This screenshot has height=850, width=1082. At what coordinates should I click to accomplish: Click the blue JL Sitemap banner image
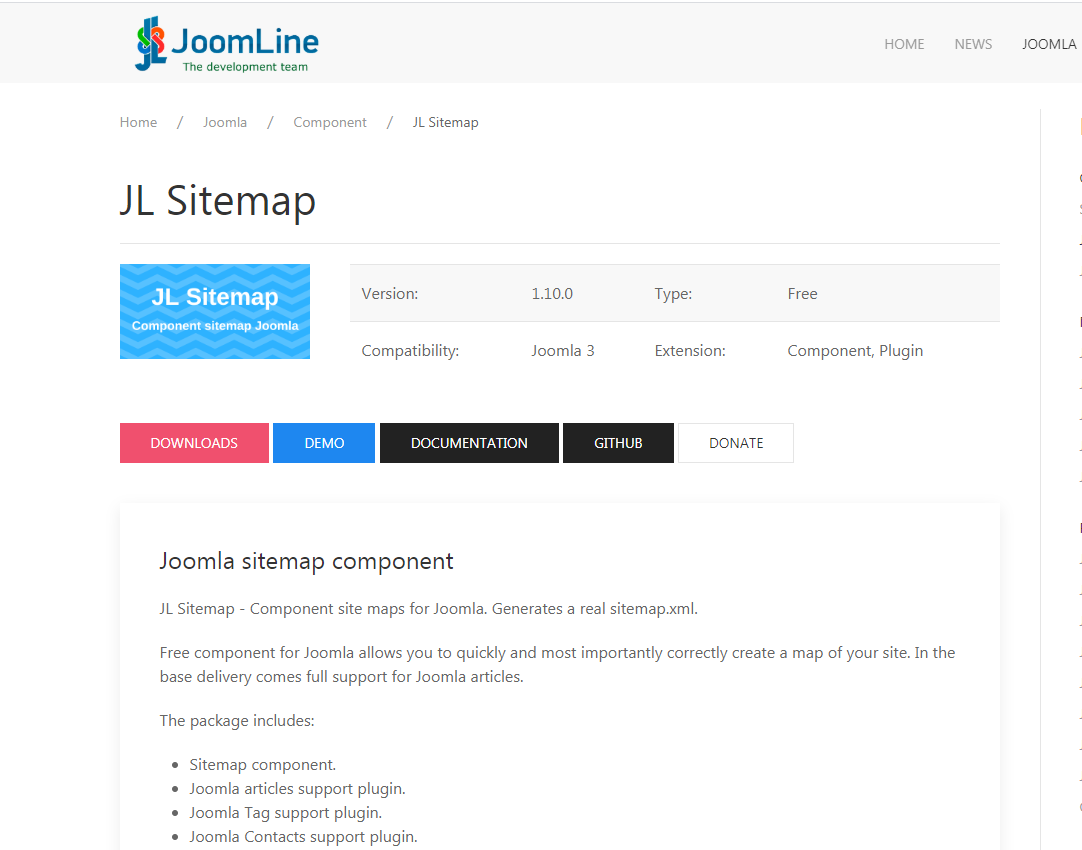[x=215, y=311]
